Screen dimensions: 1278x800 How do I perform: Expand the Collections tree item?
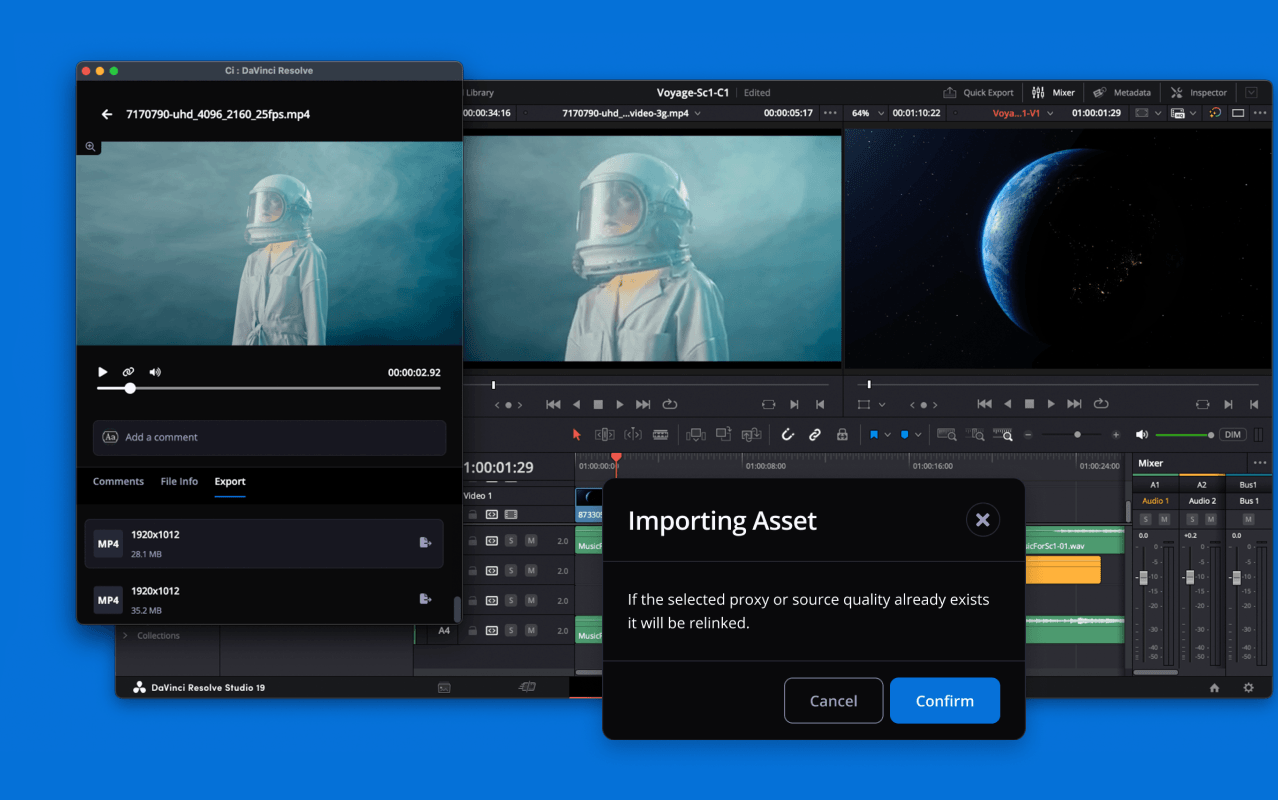pyautogui.click(x=125, y=636)
